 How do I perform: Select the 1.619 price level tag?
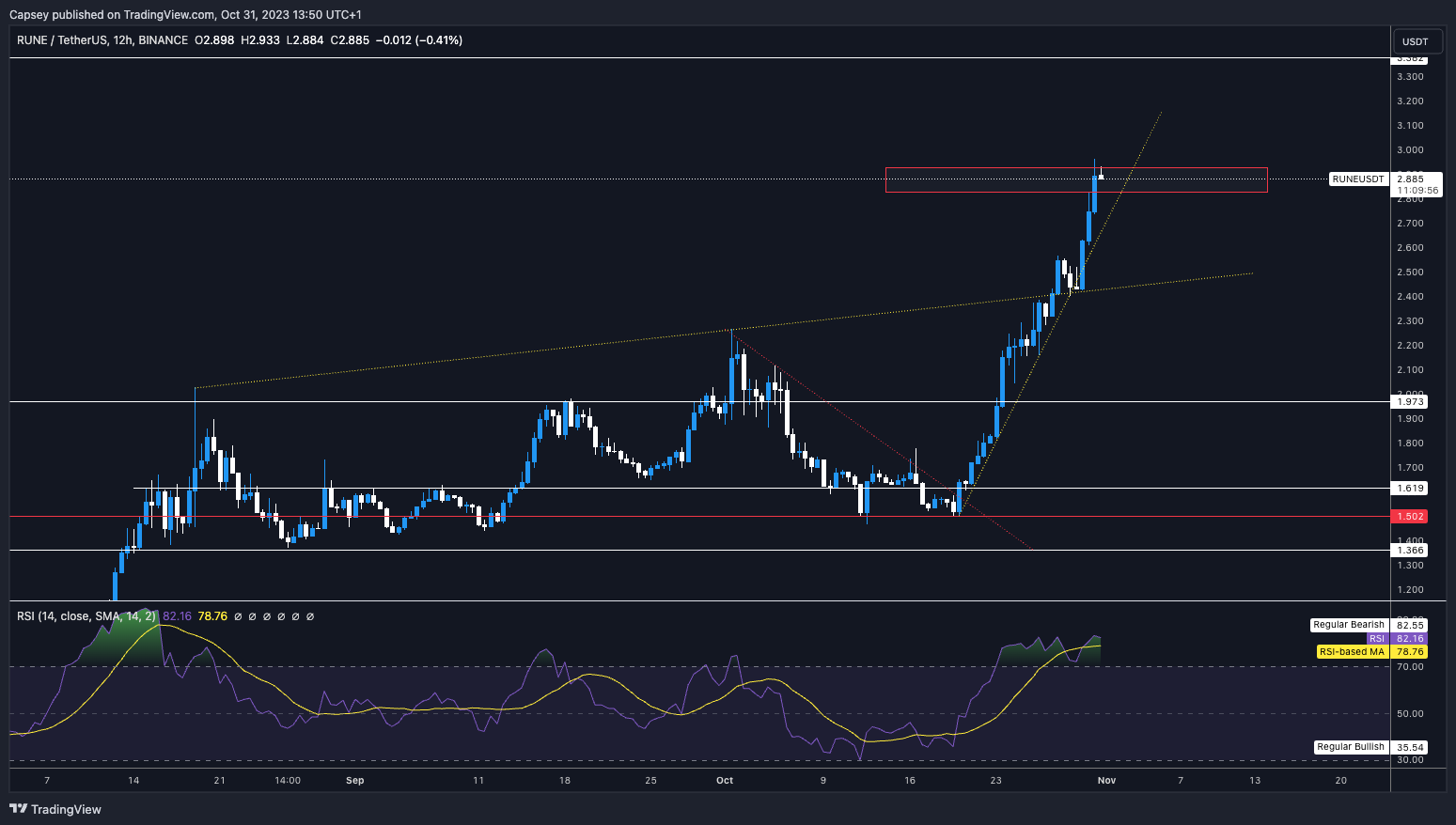pyautogui.click(x=1410, y=488)
